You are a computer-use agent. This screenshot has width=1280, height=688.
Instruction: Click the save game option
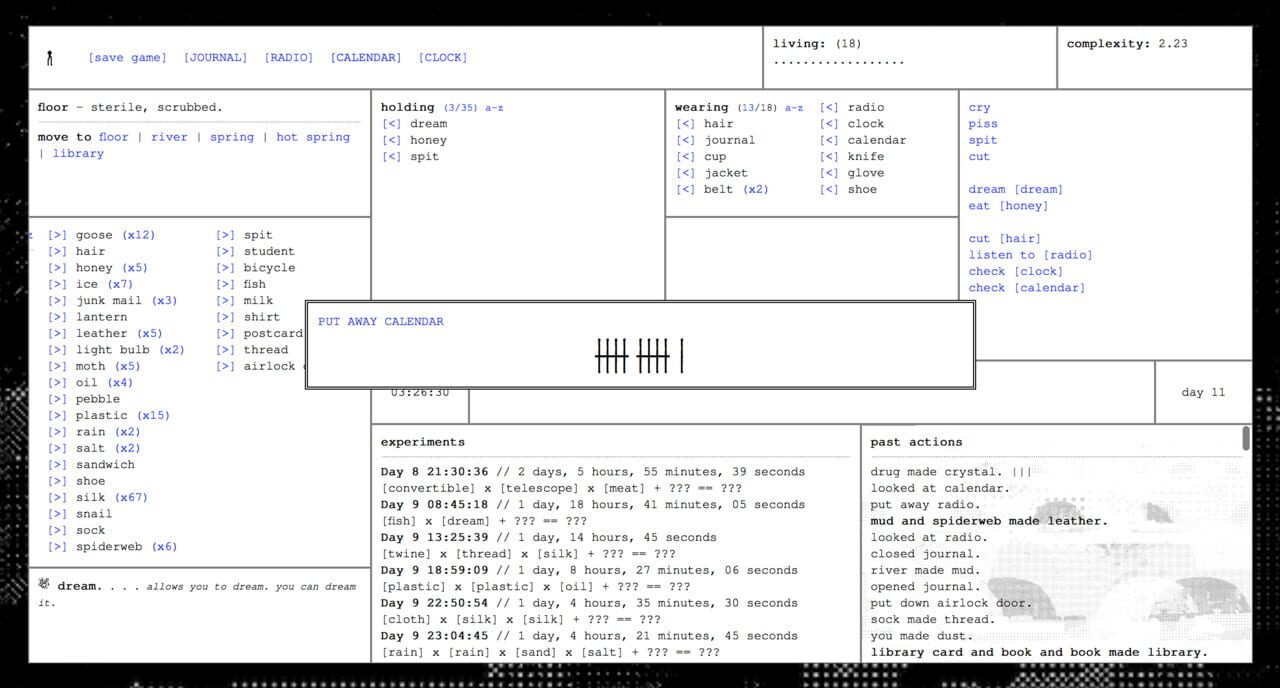[x=127, y=57]
